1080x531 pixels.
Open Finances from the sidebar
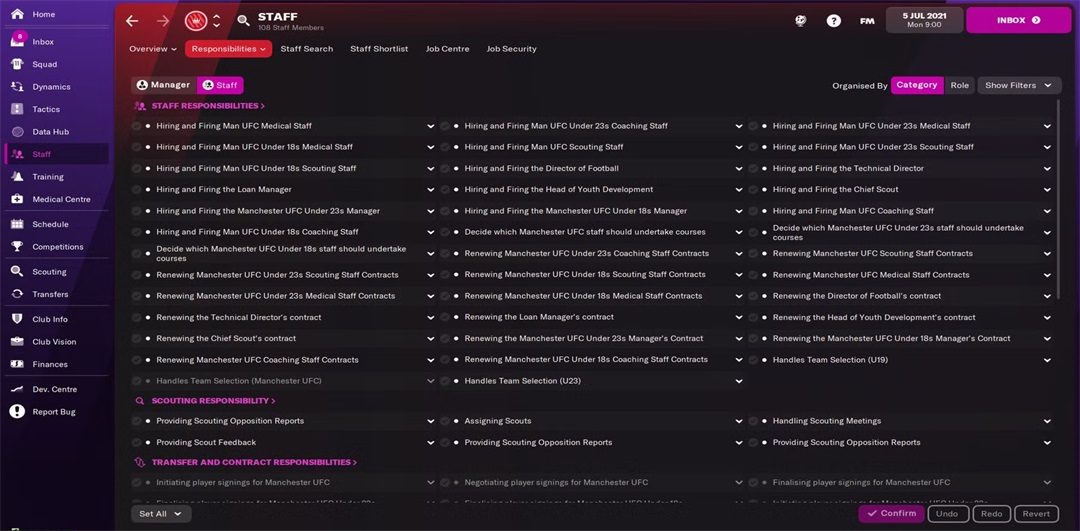click(x=50, y=364)
